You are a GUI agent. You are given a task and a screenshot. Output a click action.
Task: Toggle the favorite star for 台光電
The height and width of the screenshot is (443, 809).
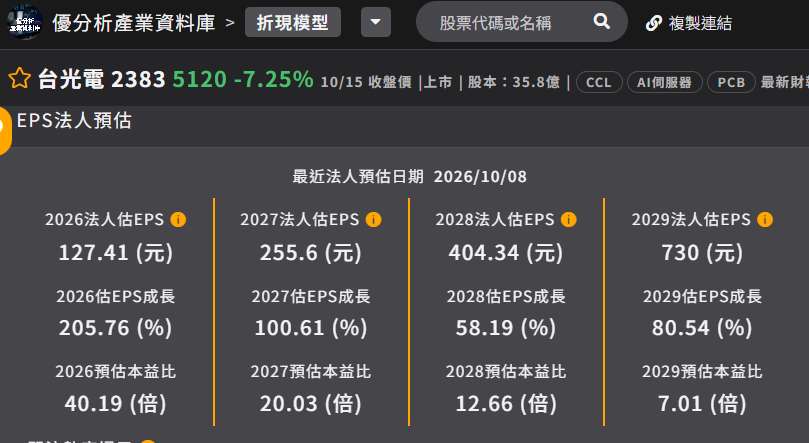[x=20, y=79]
